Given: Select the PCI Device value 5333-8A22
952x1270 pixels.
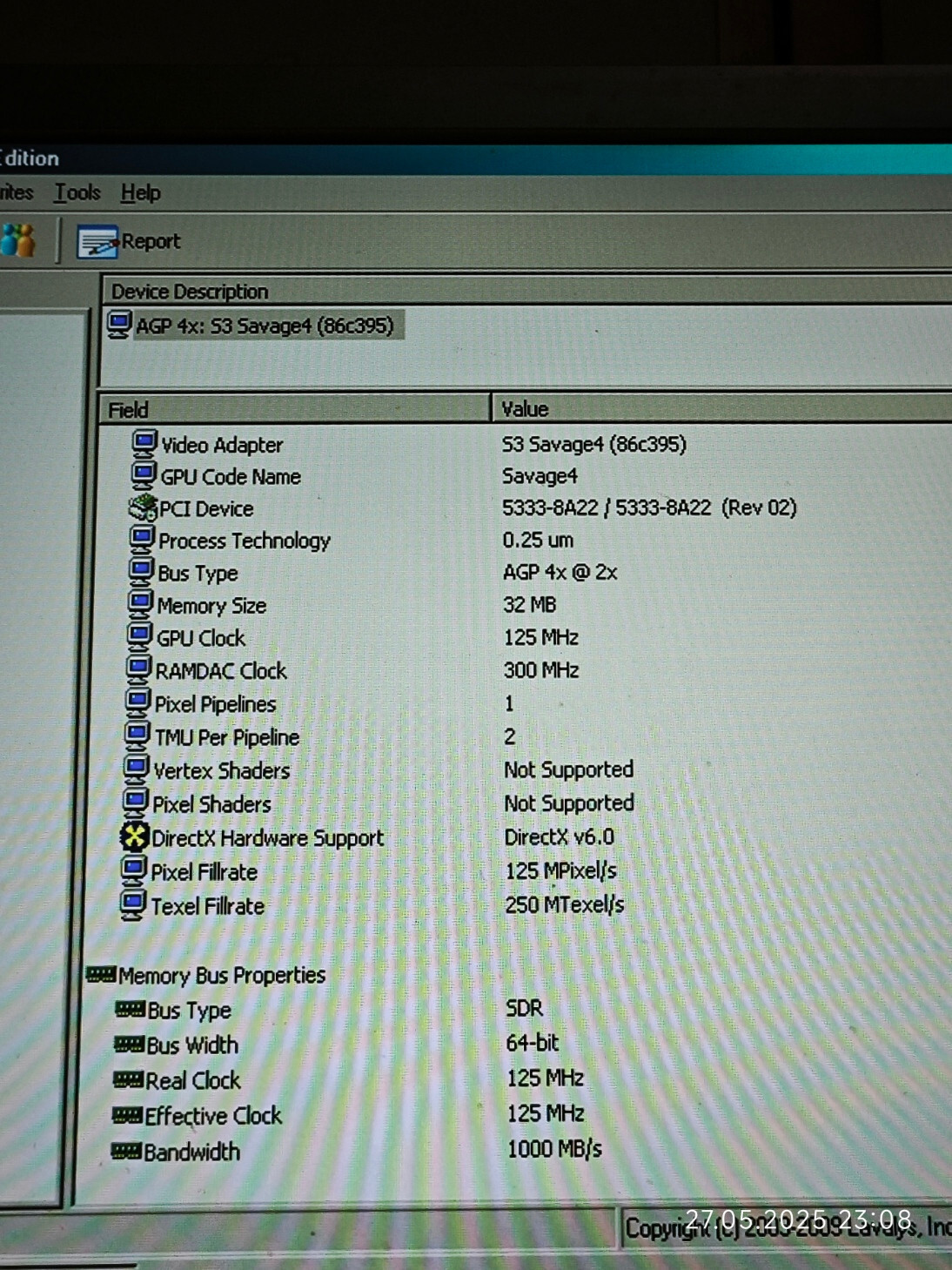Looking at the screenshot, I should point(649,507).
